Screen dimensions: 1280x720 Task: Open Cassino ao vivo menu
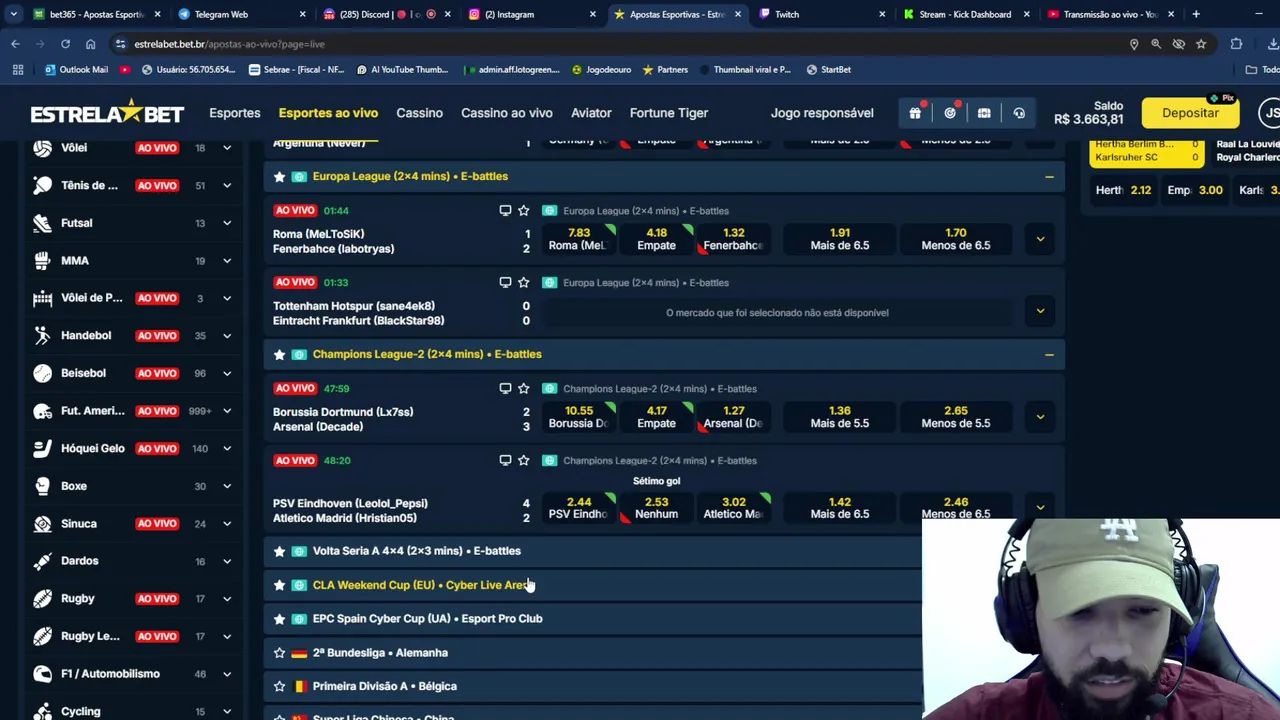(507, 113)
